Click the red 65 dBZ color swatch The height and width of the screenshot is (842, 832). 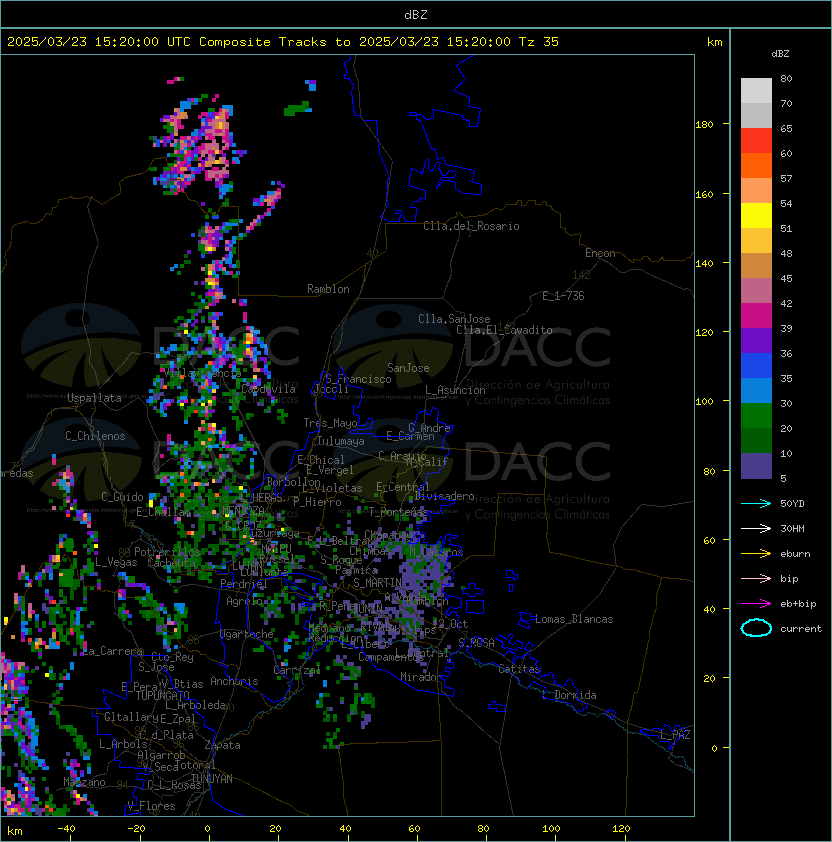tap(756, 141)
